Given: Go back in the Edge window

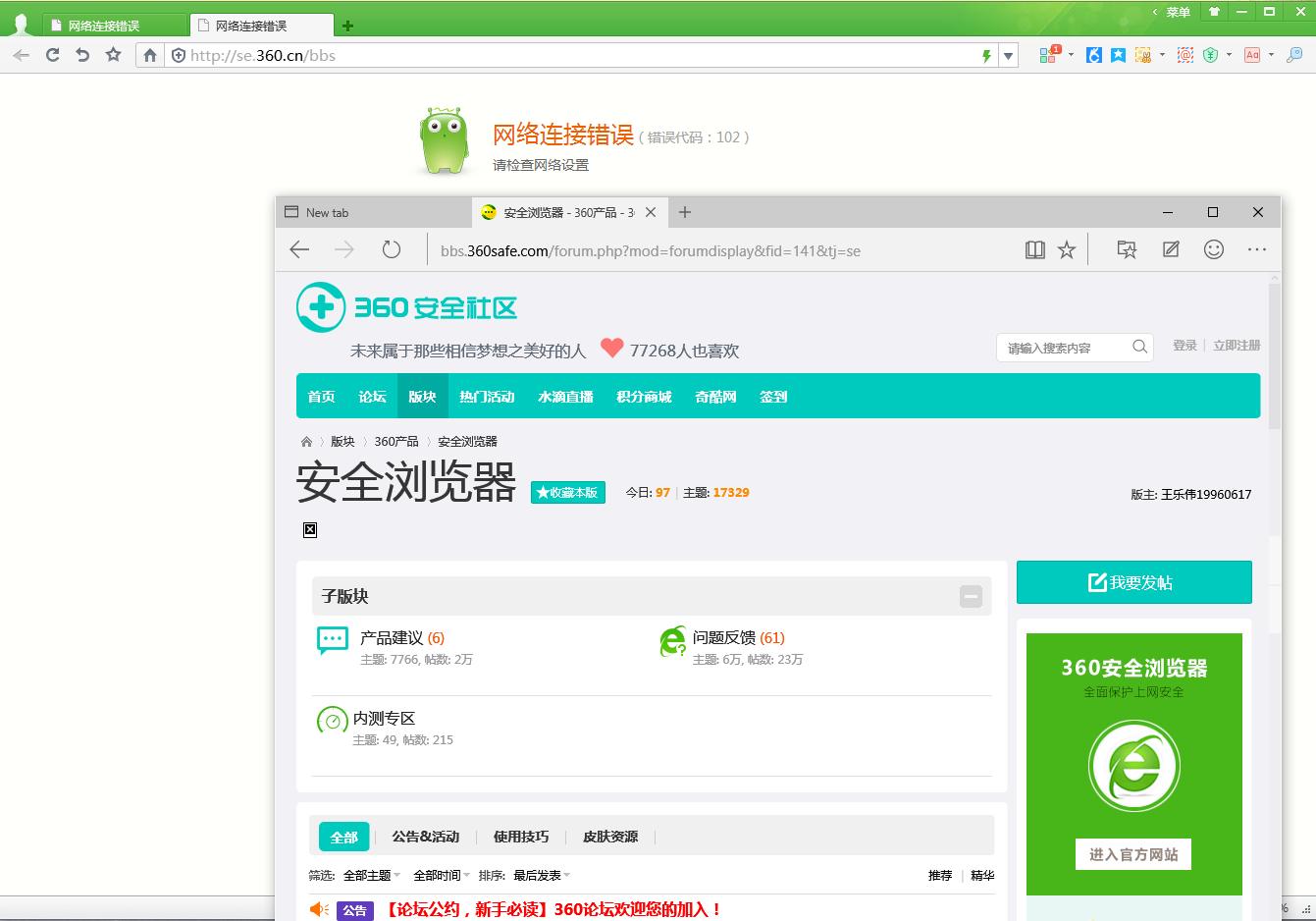Looking at the screenshot, I should (x=300, y=249).
